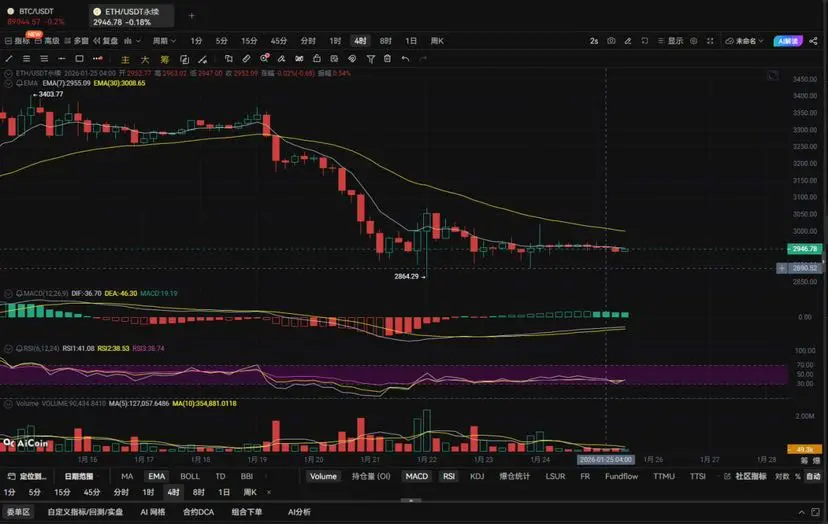Image resolution: width=828 pixels, height=524 pixels.
Task: Click the crosshair plus on price axis
Action: coord(782,268)
